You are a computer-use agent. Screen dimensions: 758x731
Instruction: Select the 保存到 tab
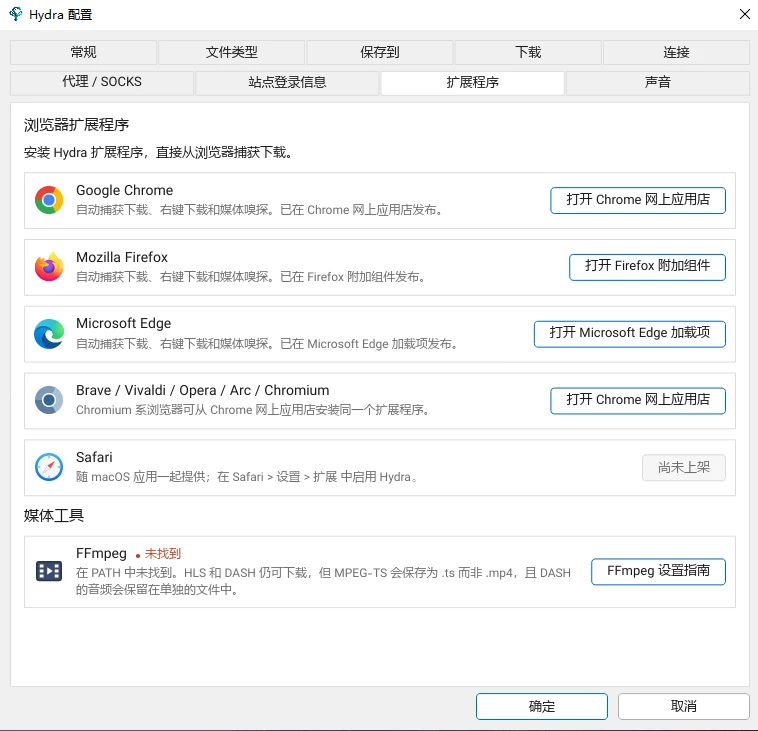click(x=380, y=52)
